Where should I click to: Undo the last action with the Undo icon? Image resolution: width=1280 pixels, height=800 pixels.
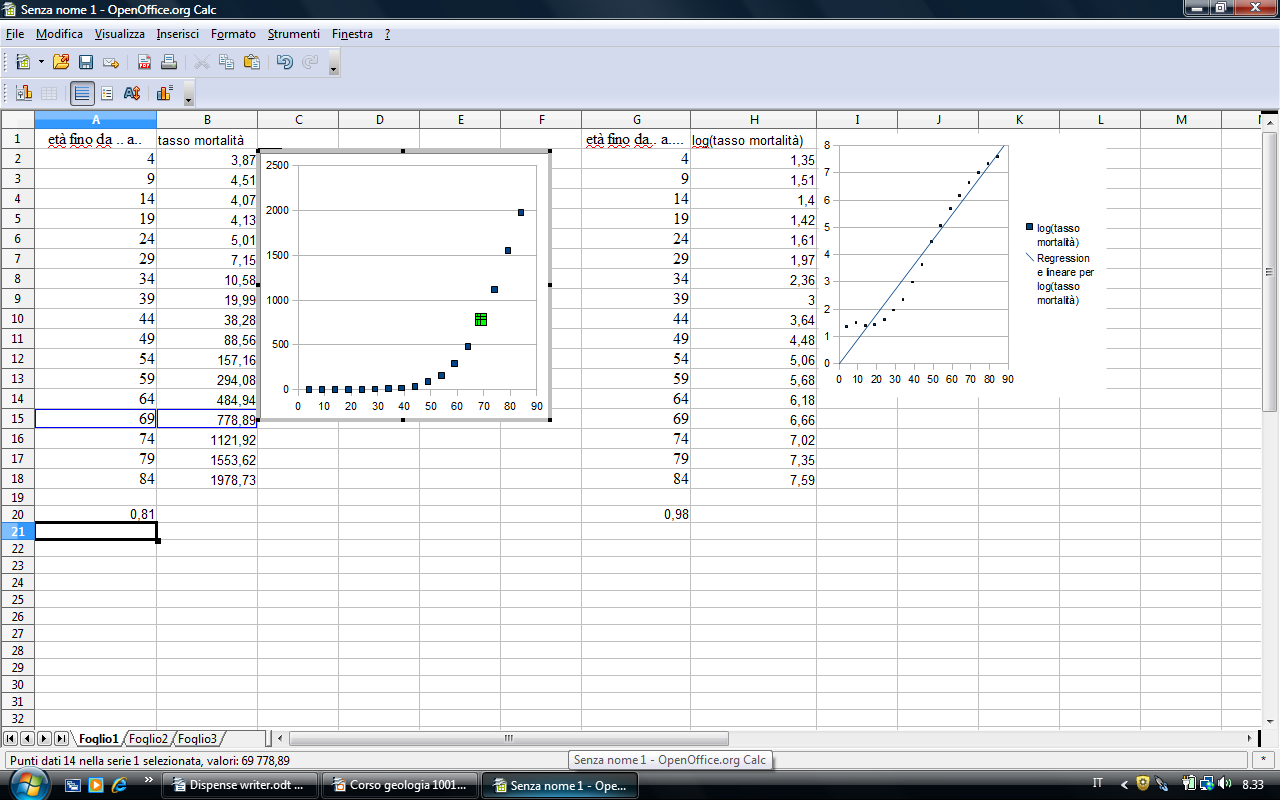click(285, 62)
